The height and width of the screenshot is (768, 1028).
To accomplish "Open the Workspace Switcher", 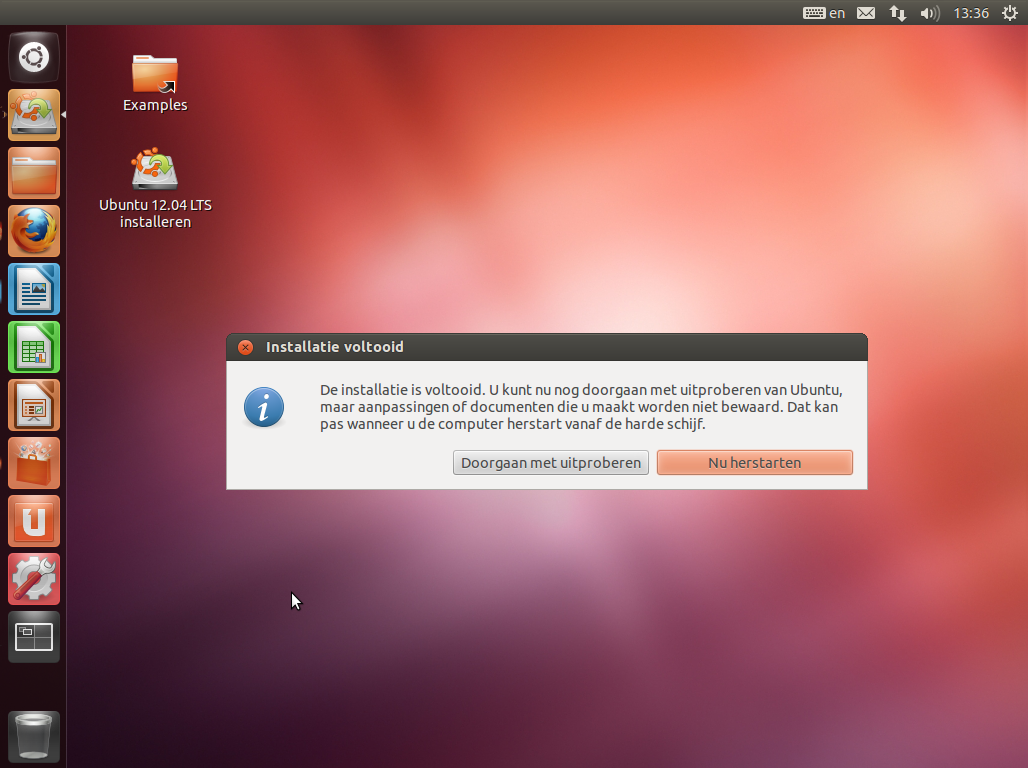I will pos(34,637).
